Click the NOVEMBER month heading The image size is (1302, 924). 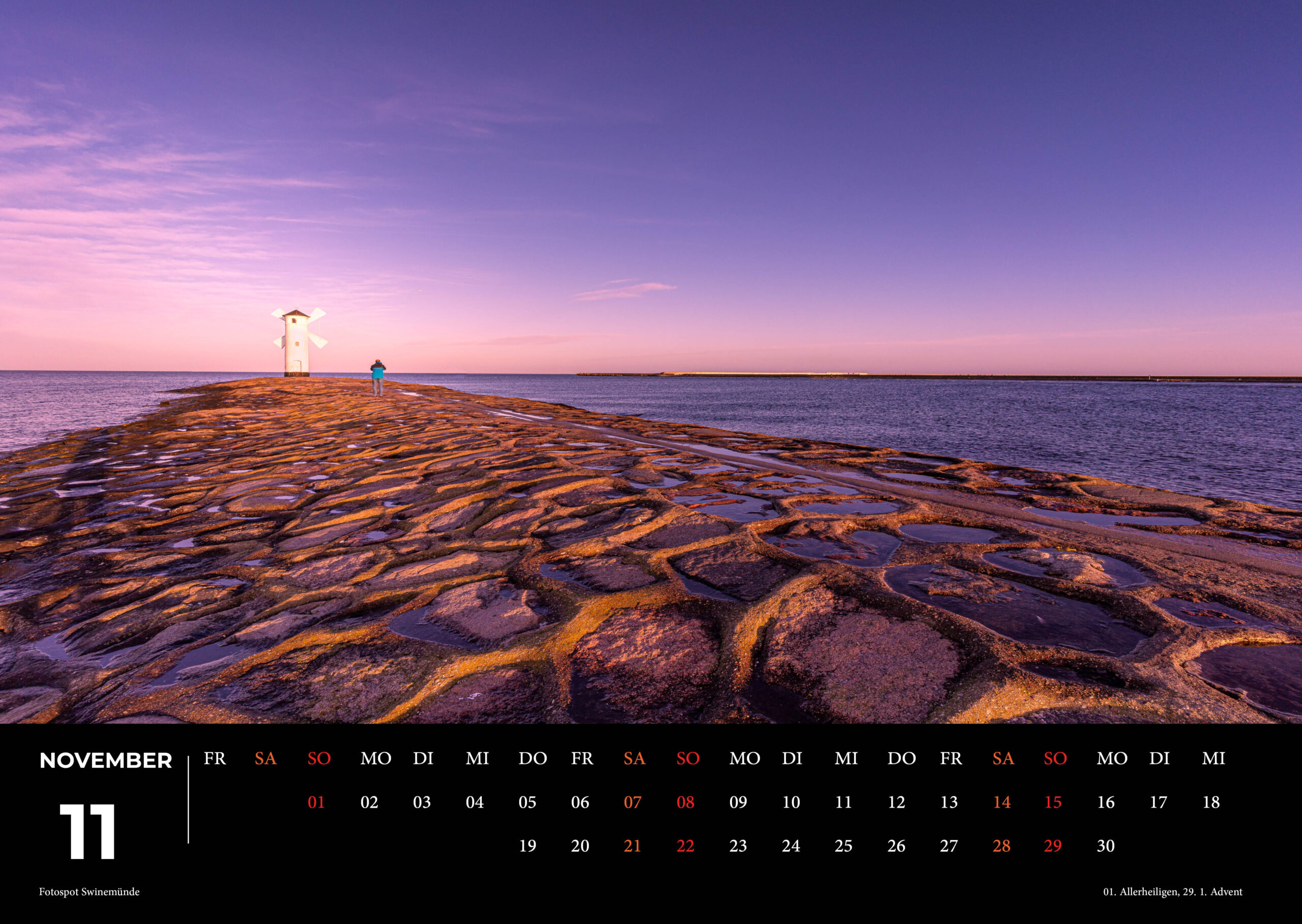[106, 760]
